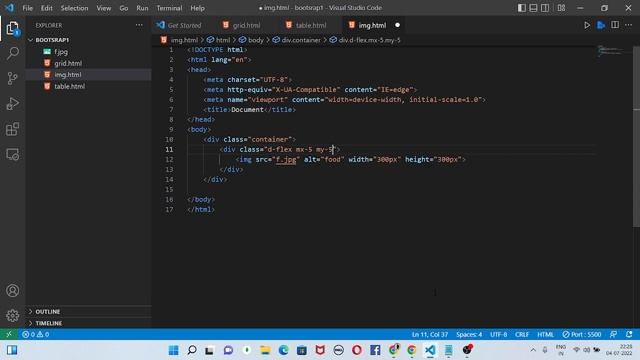Open the Run and Debug view

pyautogui.click(x=13, y=104)
